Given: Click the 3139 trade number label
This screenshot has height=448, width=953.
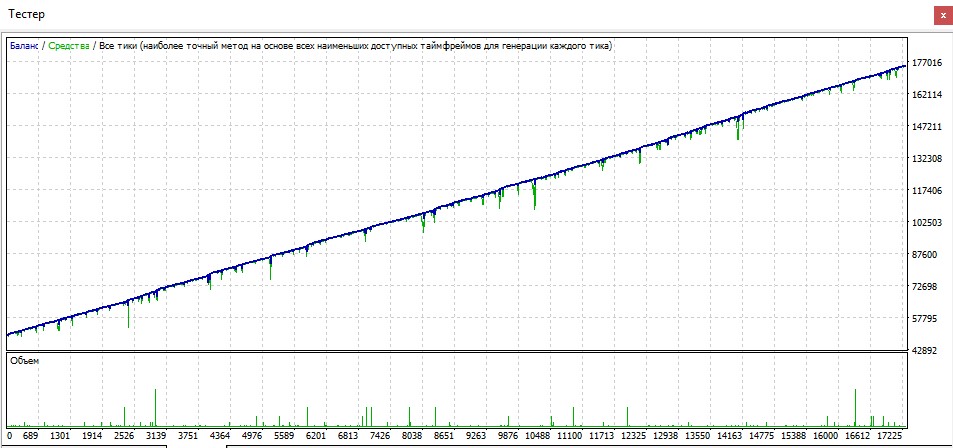Looking at the screenshot, I should click(x=156, y=436).
